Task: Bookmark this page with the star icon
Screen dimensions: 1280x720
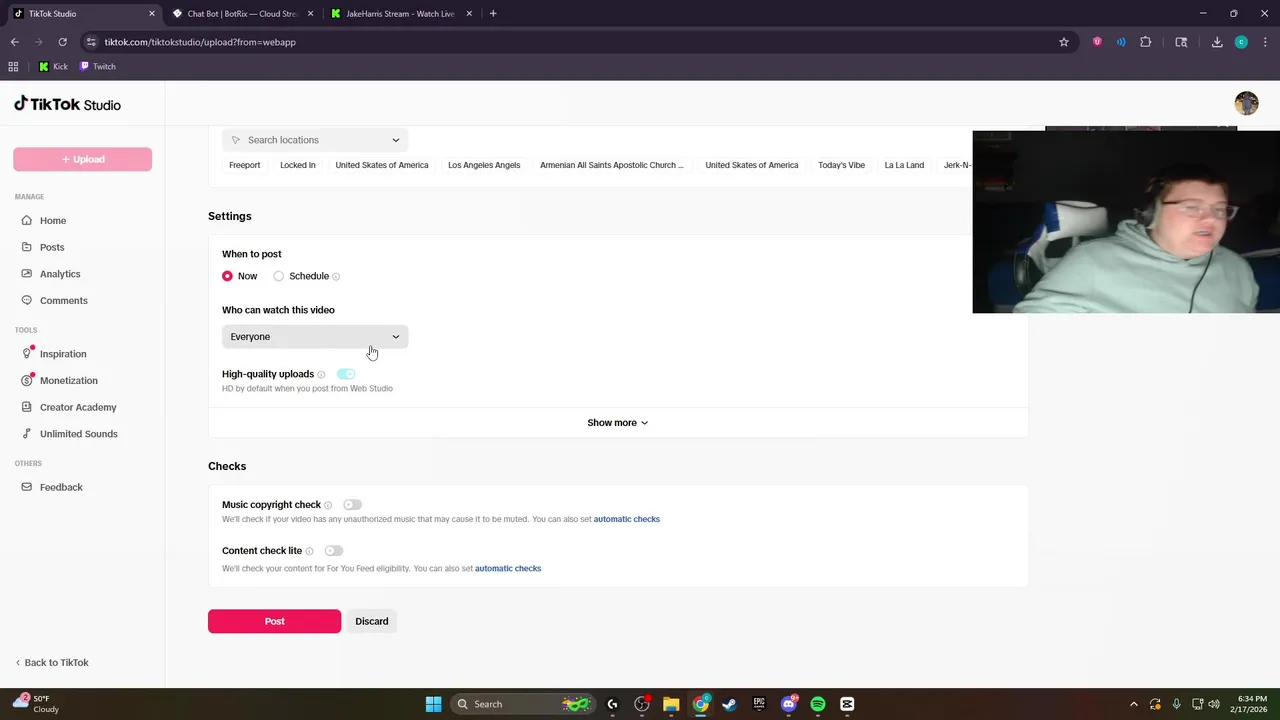Action: point(1064,42)
